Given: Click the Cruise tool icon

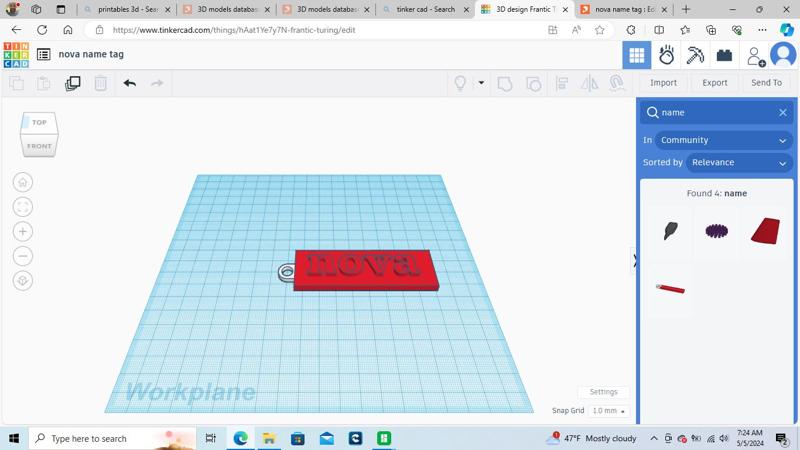Looking at the screenshot, I should click(x=617, y=83).
